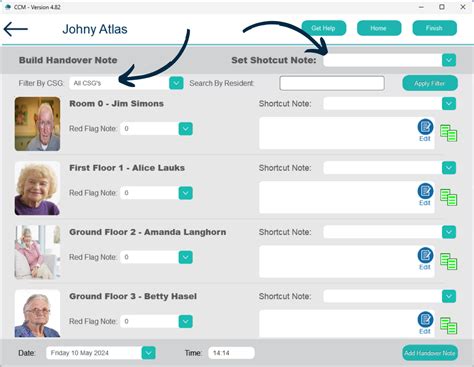This screenshot has height=367, width=474.
Task: Click the Home button
Action: (x=379, y=28)
